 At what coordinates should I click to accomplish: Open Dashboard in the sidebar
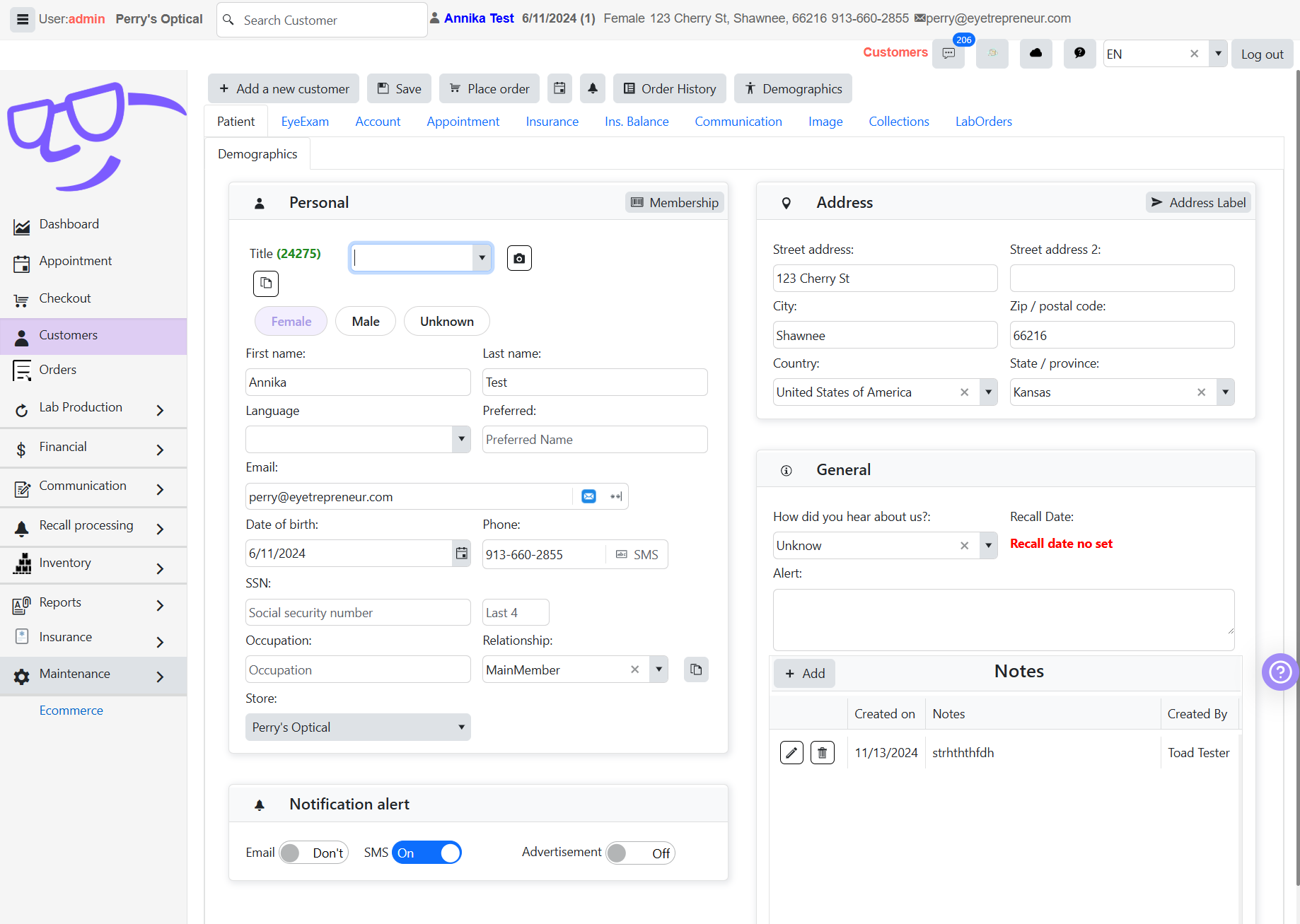pyautogui.click(x=69, y=224)
